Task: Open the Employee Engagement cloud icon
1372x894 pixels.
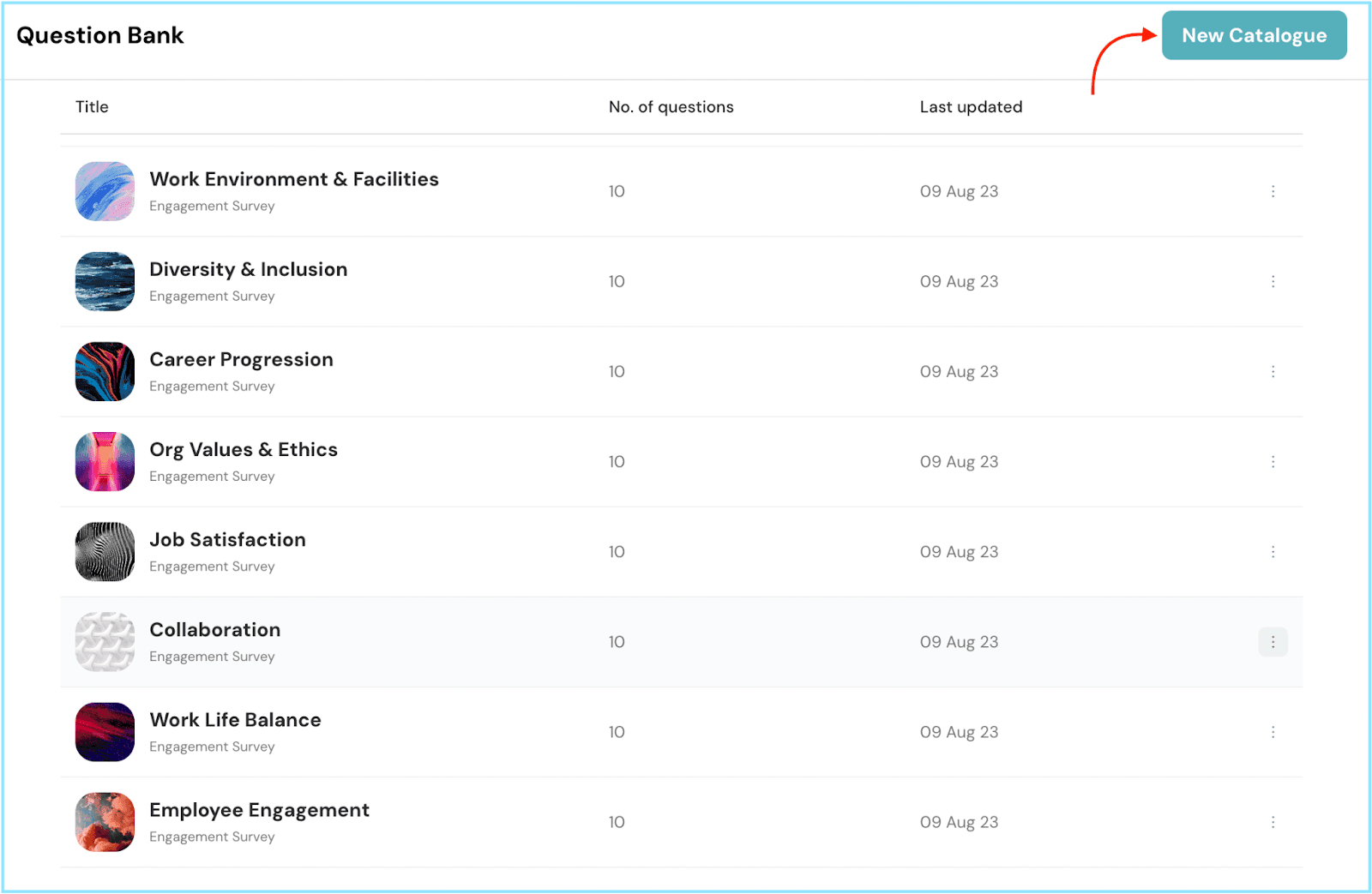Action: click(105, 822)
